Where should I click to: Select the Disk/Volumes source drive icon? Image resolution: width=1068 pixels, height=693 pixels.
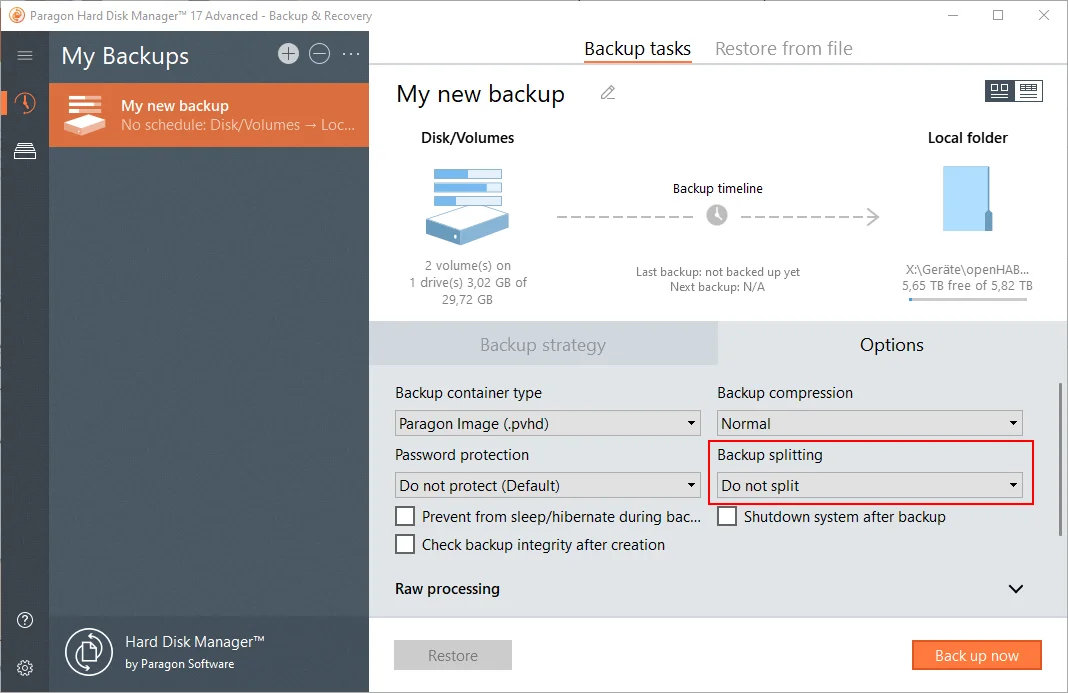point(467,206)
